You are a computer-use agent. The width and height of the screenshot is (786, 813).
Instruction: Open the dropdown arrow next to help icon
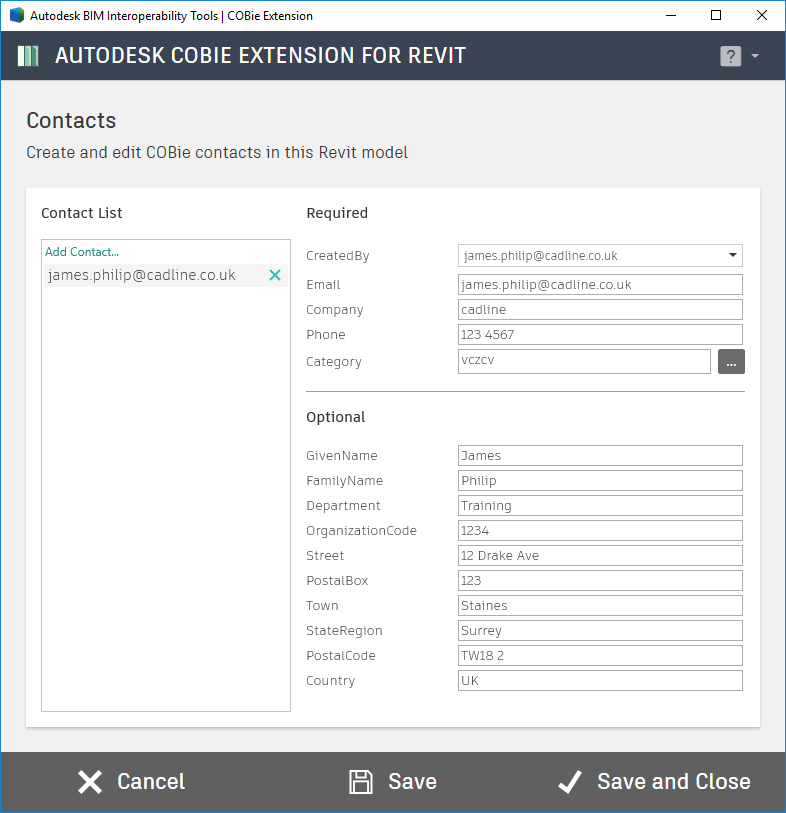[x=755, y=55]
